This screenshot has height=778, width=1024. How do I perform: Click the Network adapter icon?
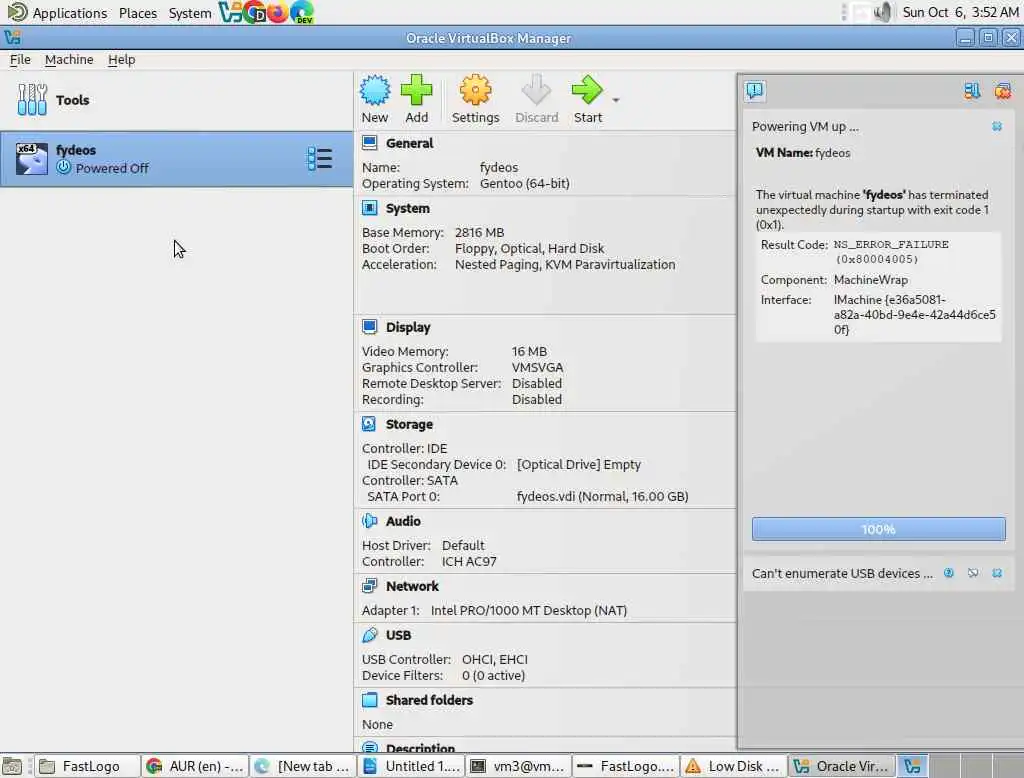point(370,586)
